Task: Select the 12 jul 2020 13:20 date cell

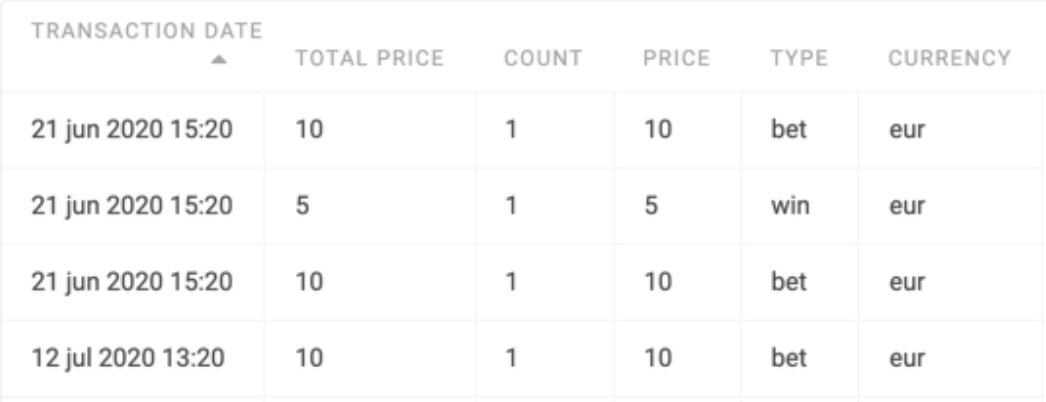Action: [x=128, y=359]
